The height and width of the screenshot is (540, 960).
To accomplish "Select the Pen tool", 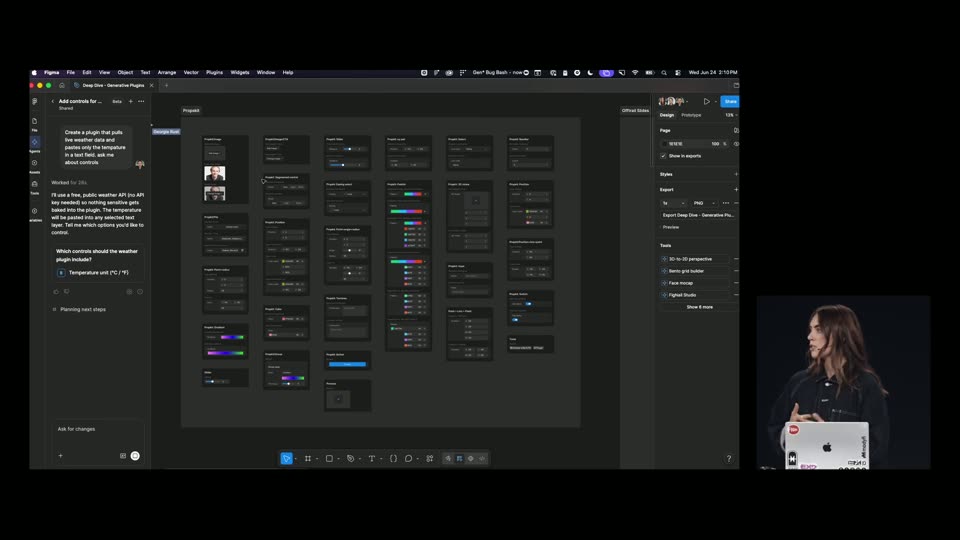I will 351,459.
